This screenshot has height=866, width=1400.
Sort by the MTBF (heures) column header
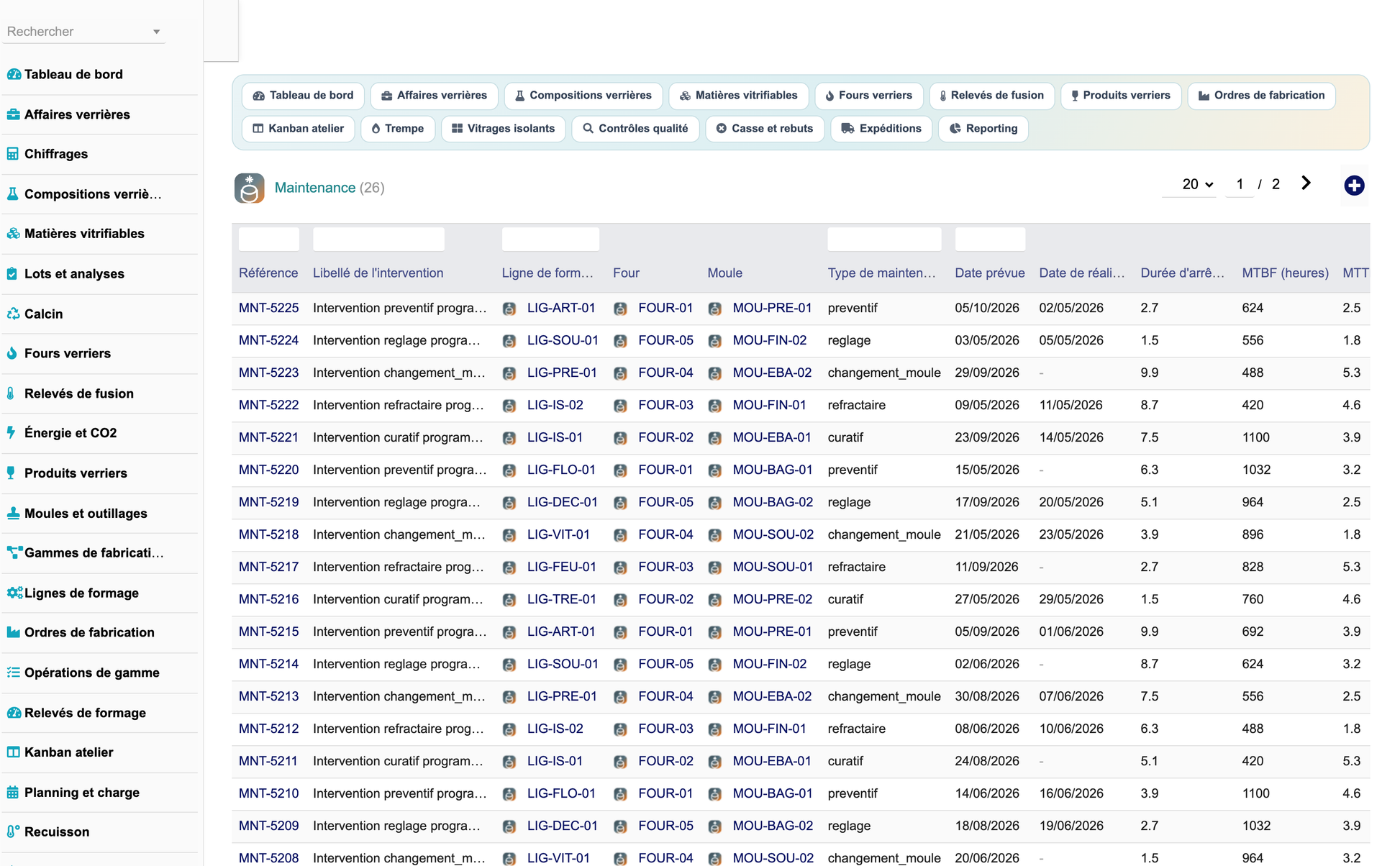(x=1285, y=273)
